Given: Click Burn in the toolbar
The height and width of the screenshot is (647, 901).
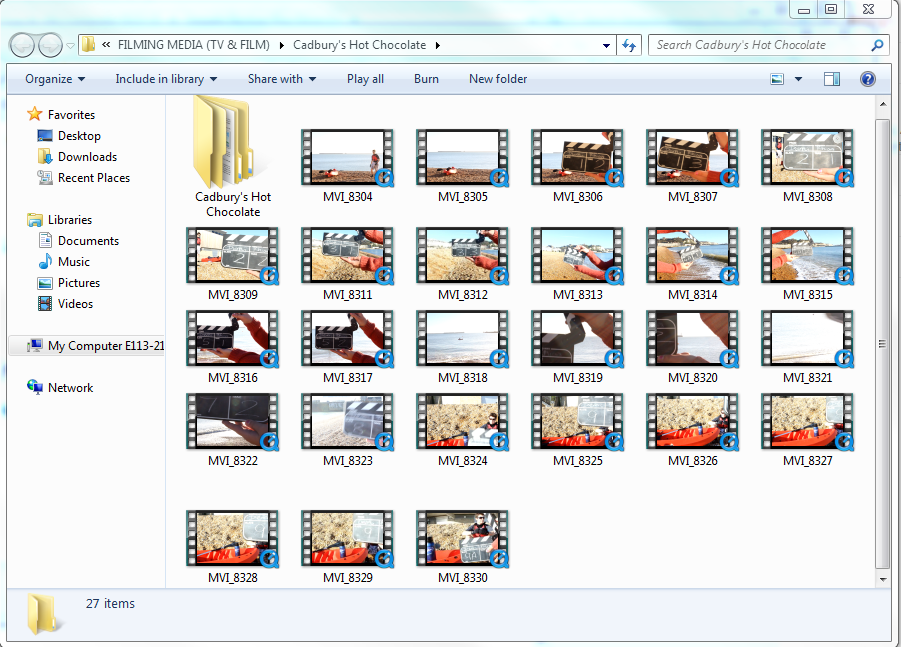Looking at the screenshot, I should (x=426, y=79).
